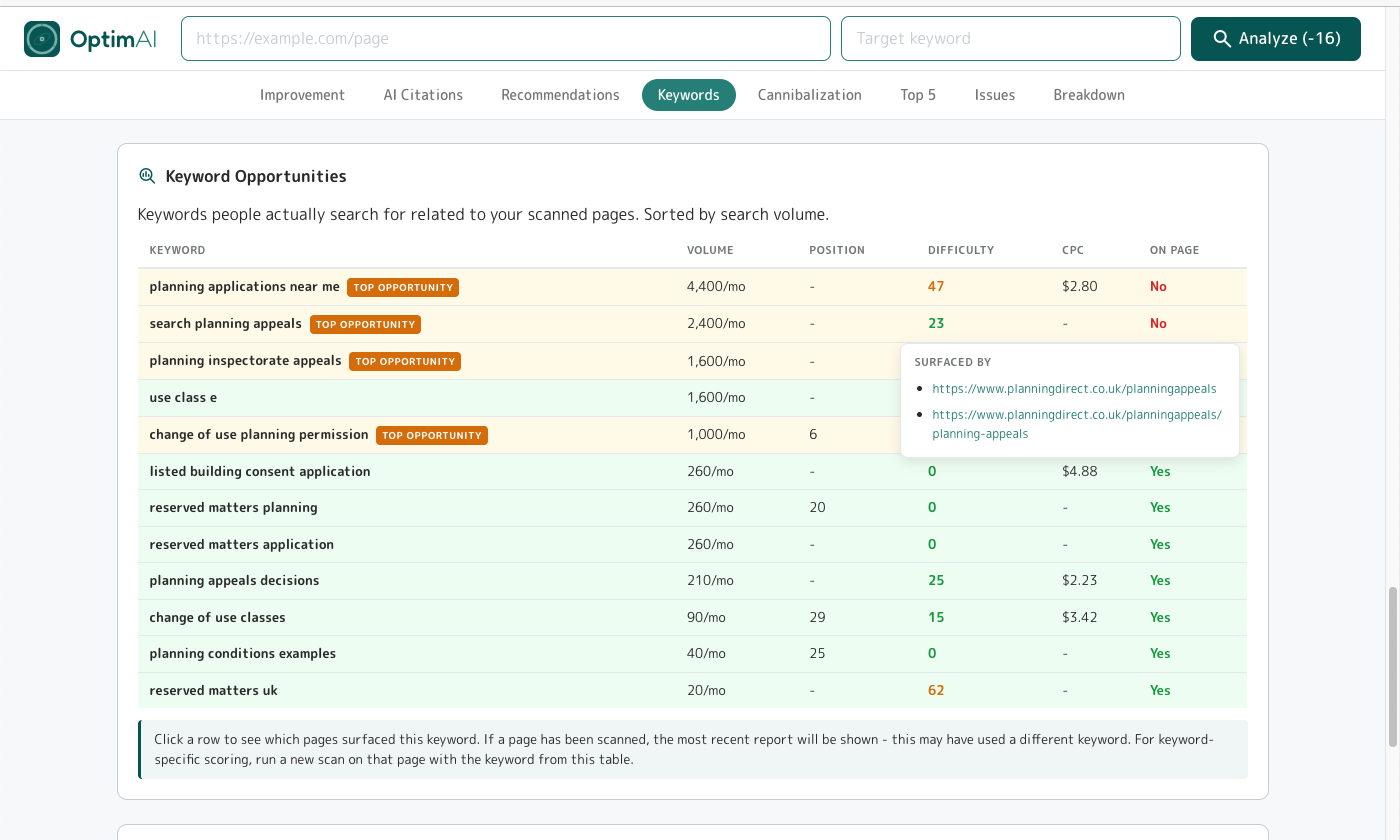This screenshot has height=840, width=1400.
Task: Click the difficulty value 23
Action: click(936, 324)
